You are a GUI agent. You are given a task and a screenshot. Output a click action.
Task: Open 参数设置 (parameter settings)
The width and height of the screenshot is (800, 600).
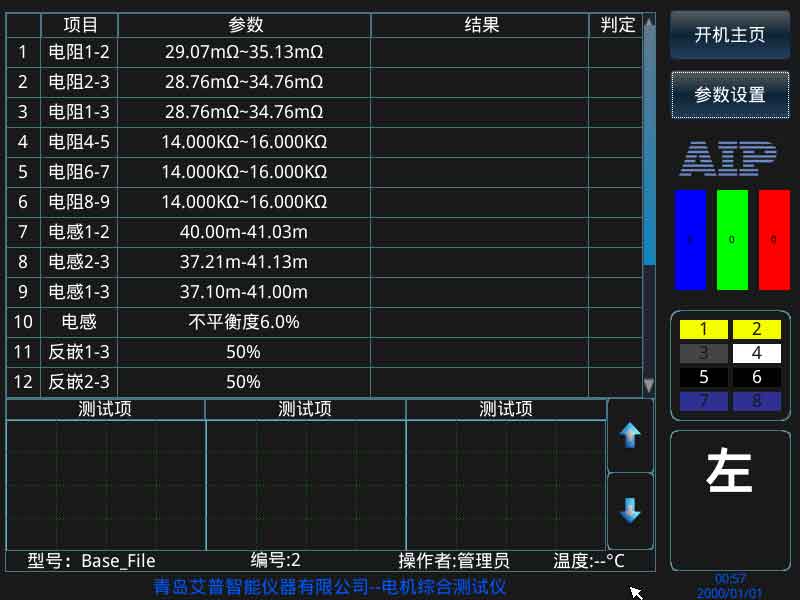[731, 96]
